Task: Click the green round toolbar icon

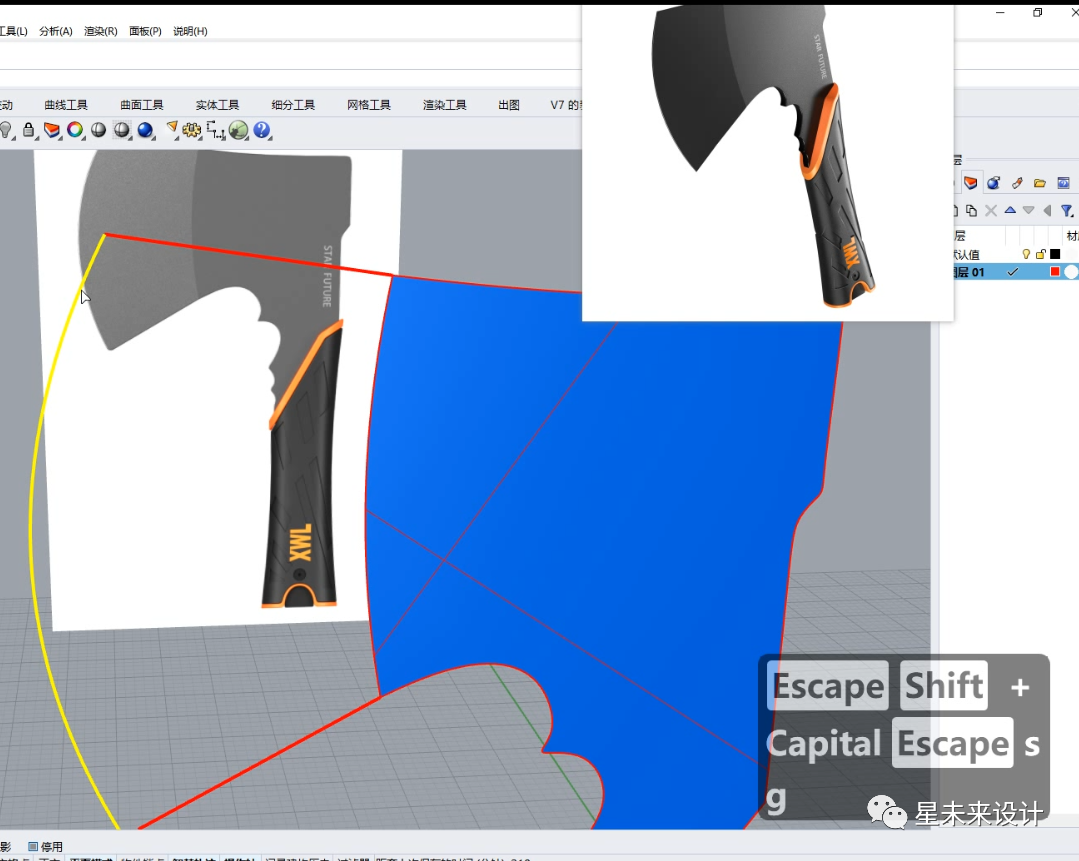Action: pyautogui.click(x=239, y=129)
